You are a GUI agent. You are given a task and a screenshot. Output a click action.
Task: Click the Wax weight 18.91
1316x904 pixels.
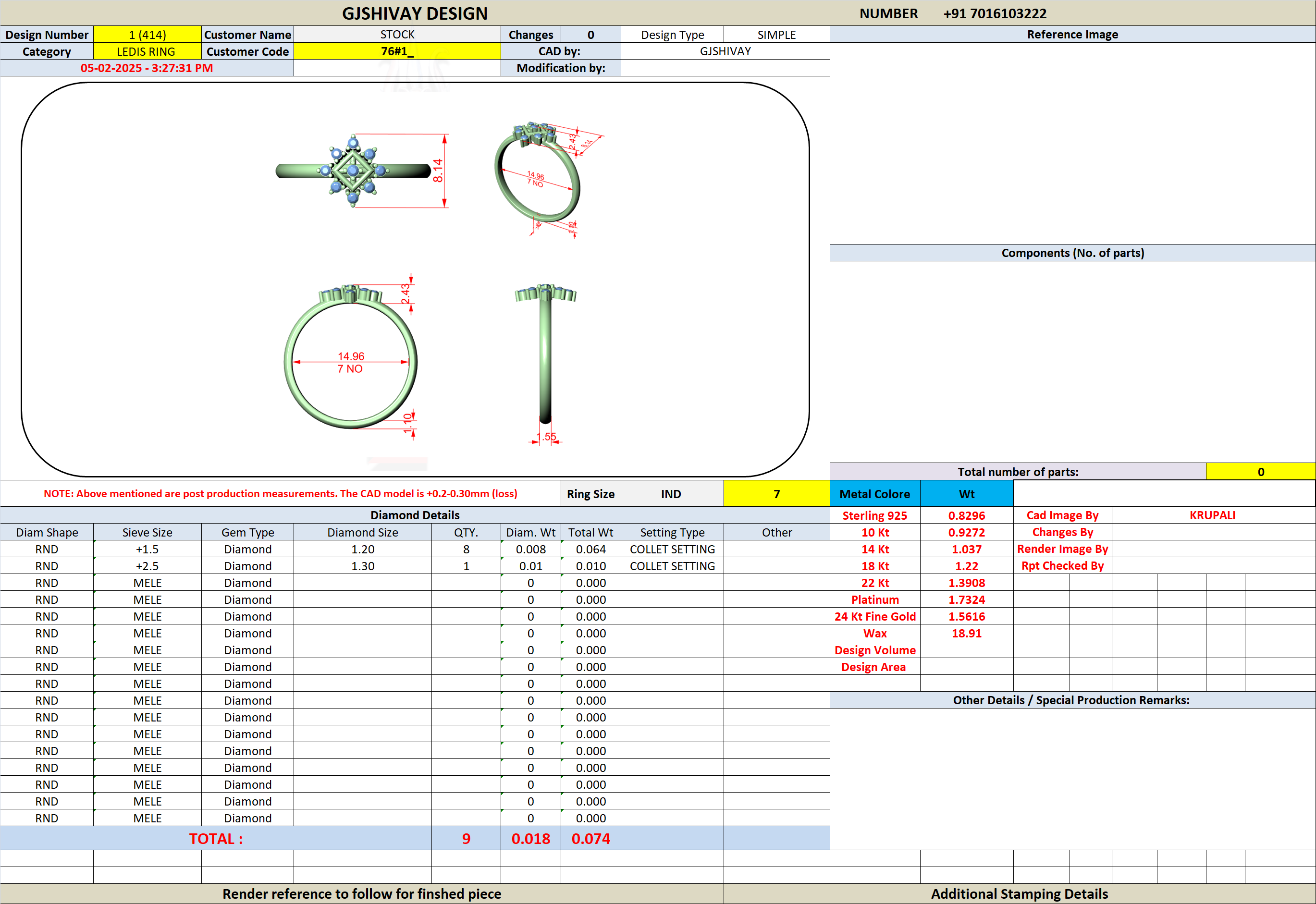tap(967, 633)
